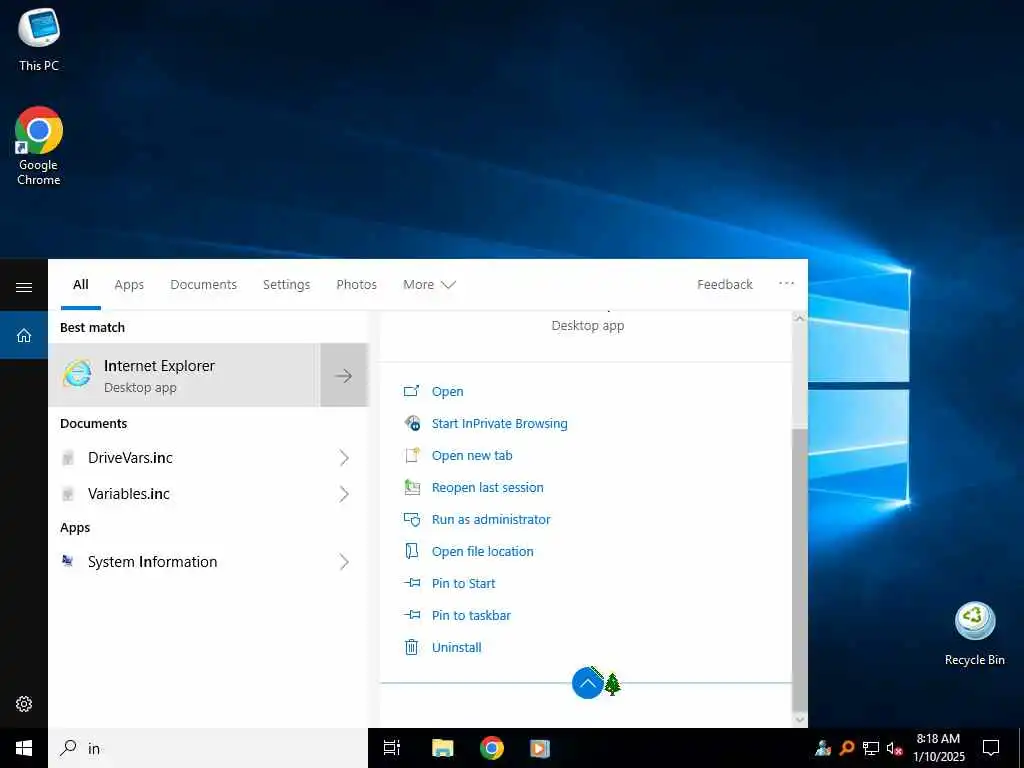Switch to the Settings search tab
1024x768 pixels.
287,285
